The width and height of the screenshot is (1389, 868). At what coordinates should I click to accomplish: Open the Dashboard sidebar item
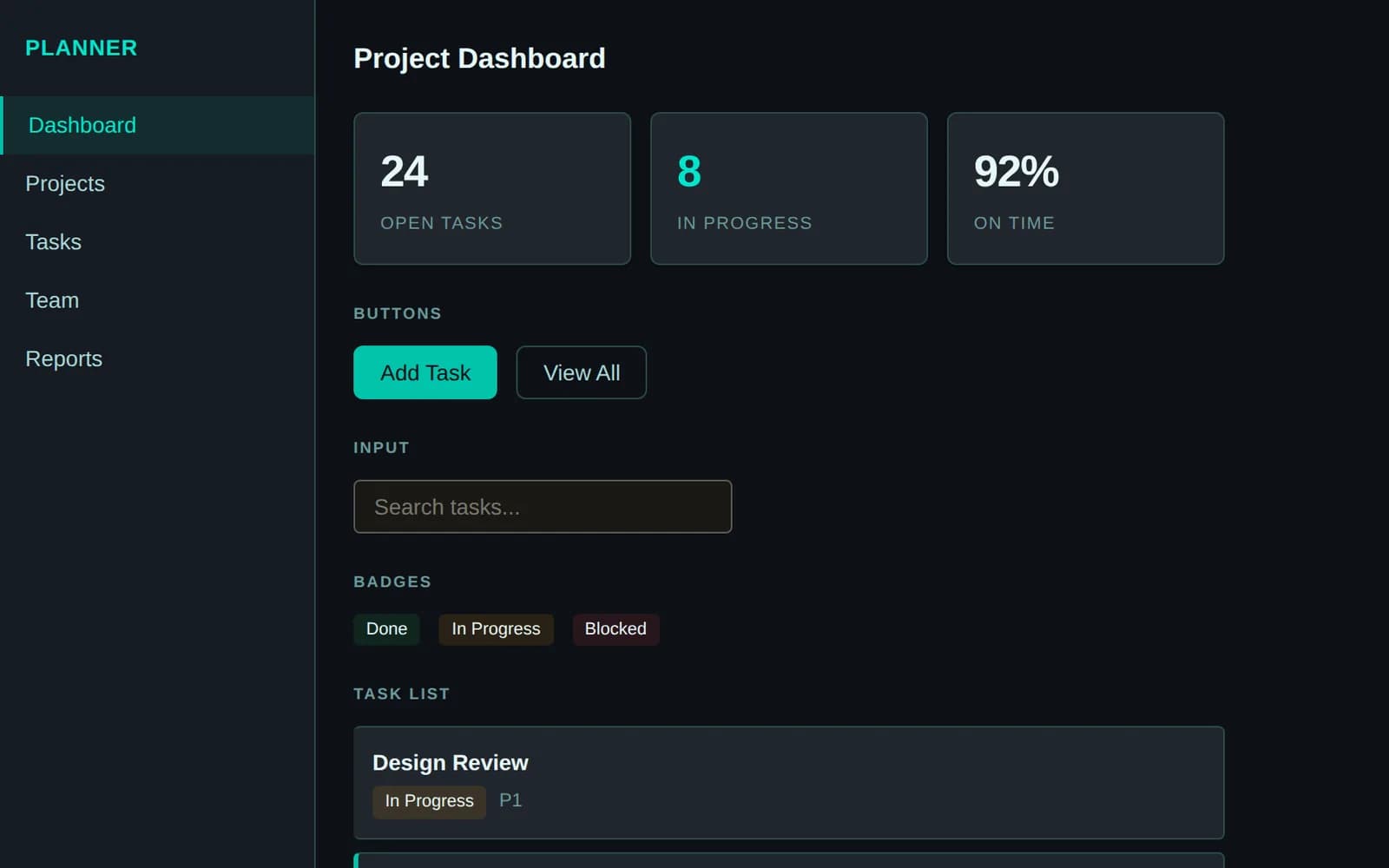[157, 125]
